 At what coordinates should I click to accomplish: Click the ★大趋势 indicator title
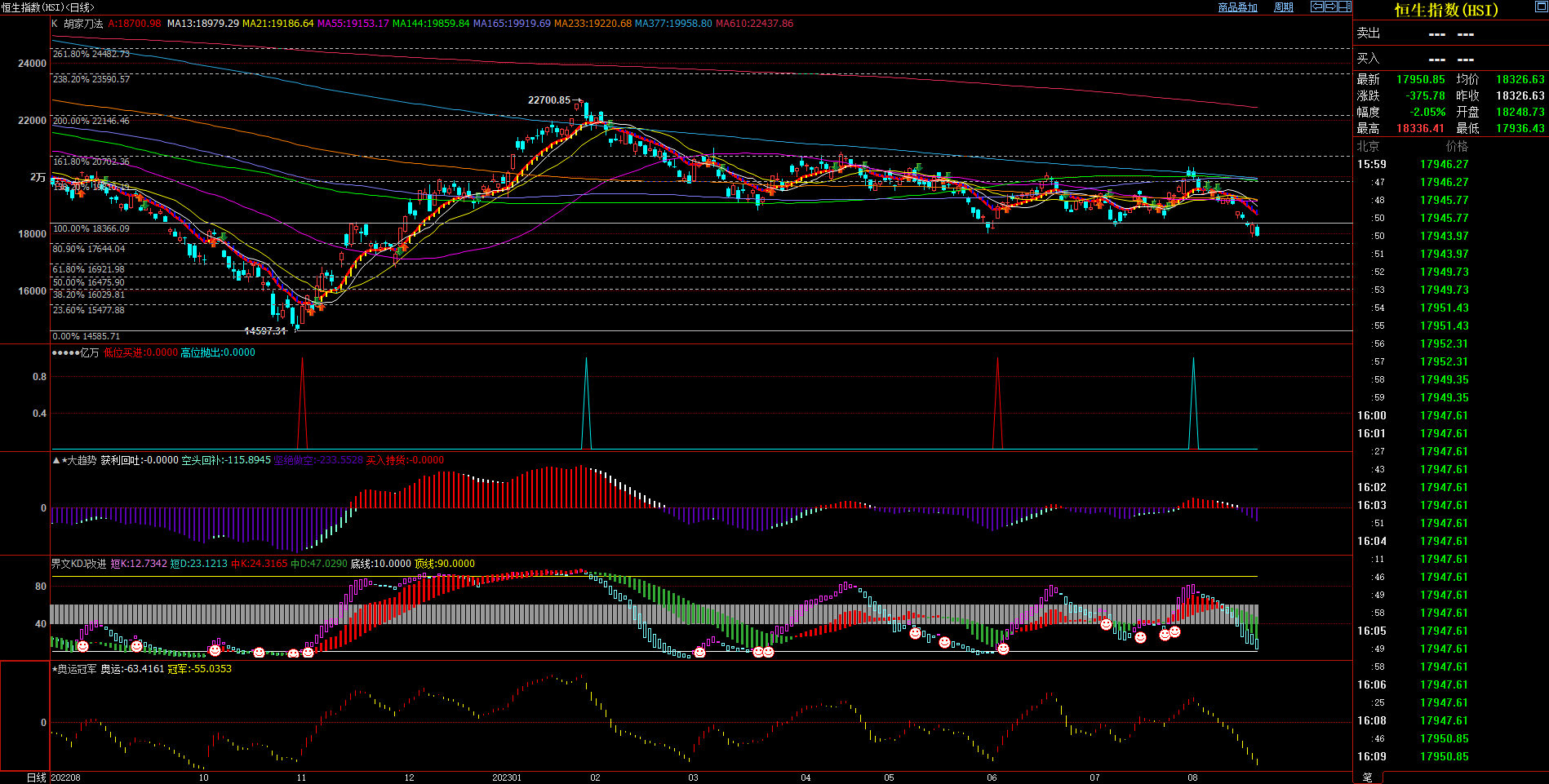click(79, 460)
